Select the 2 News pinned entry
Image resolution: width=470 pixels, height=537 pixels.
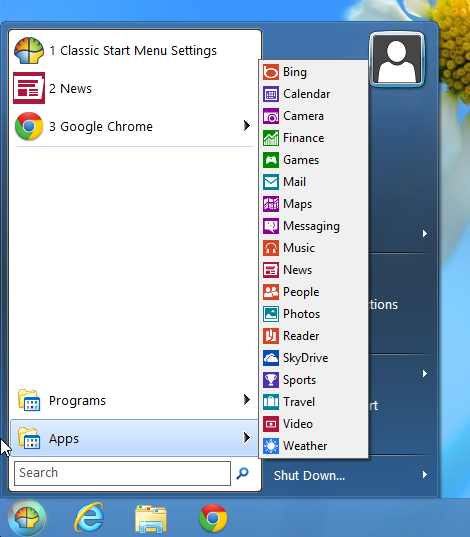[x=134, y=88]
